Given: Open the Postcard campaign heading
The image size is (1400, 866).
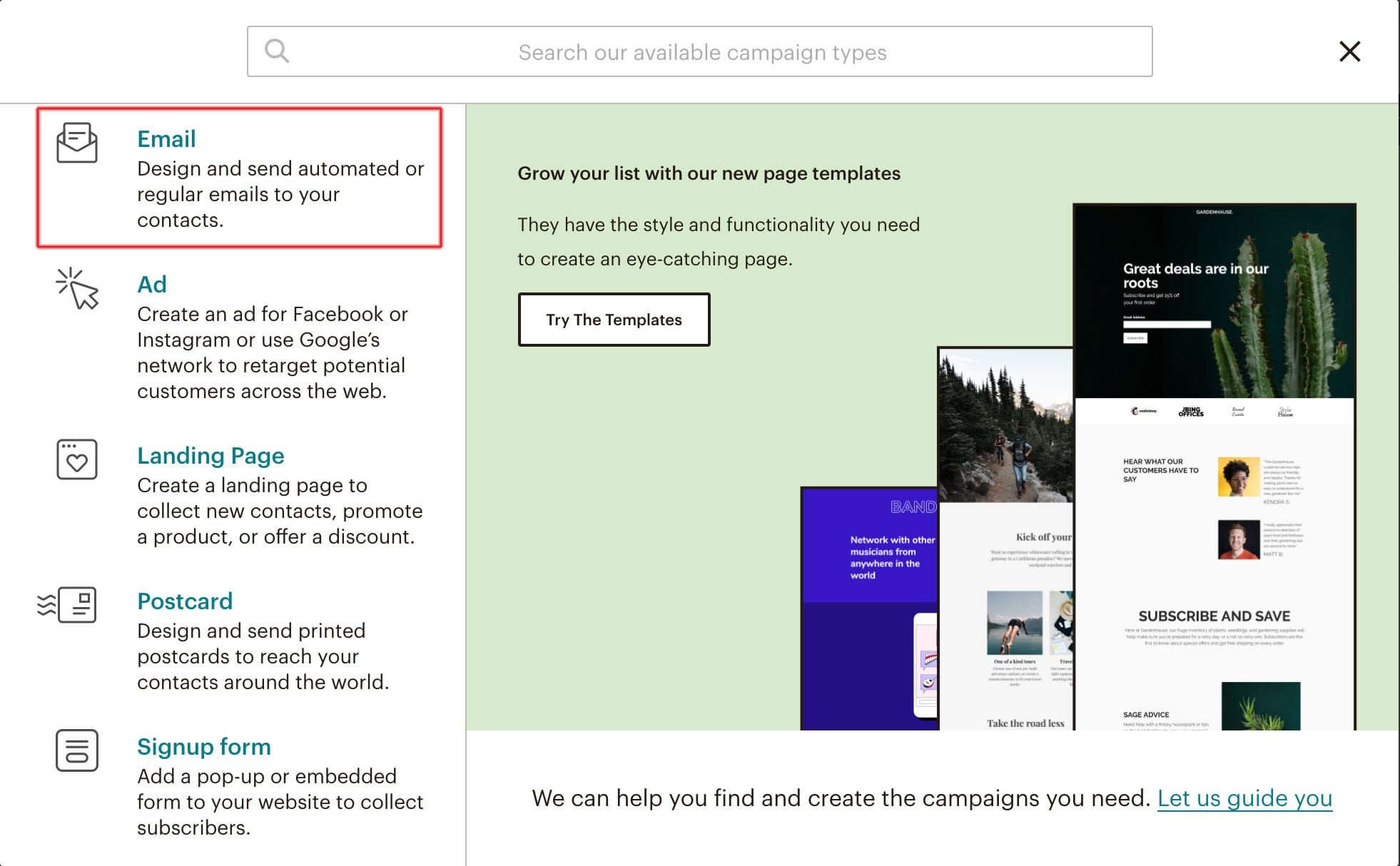Looking at the screenshot, I should [x=185, y=601].
